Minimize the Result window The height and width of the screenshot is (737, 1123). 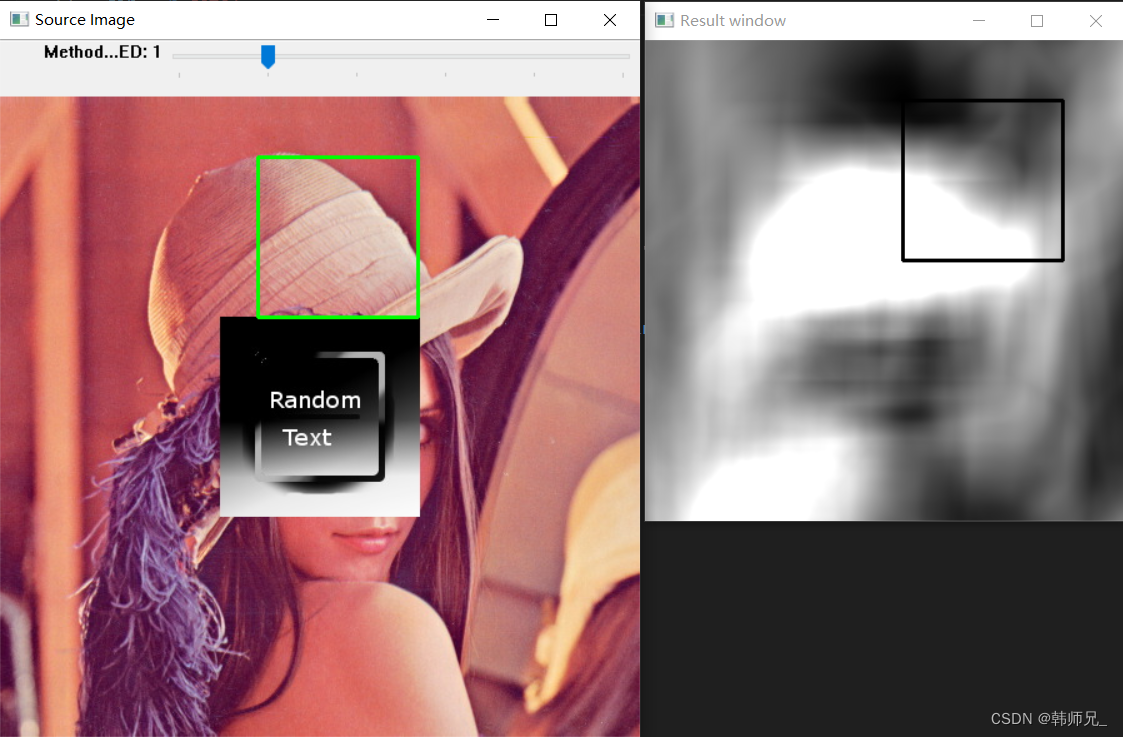click(978, 20)
